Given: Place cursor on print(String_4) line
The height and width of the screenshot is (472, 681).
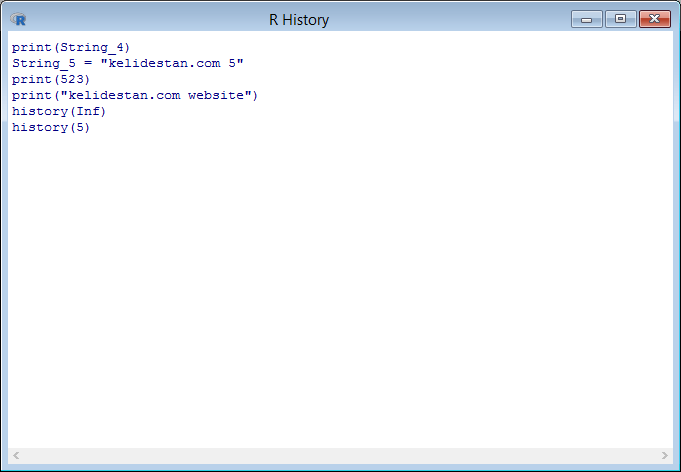Looking at the screenshot, I should 71,47.
